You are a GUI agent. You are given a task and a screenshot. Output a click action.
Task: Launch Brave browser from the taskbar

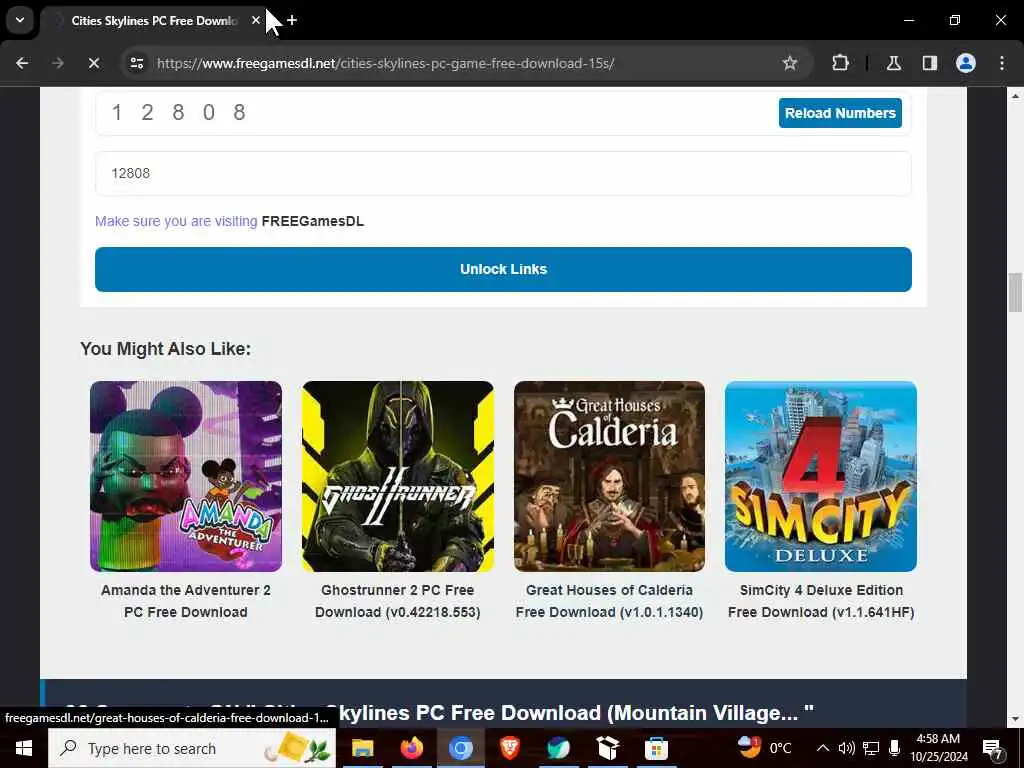coord(509,748)
